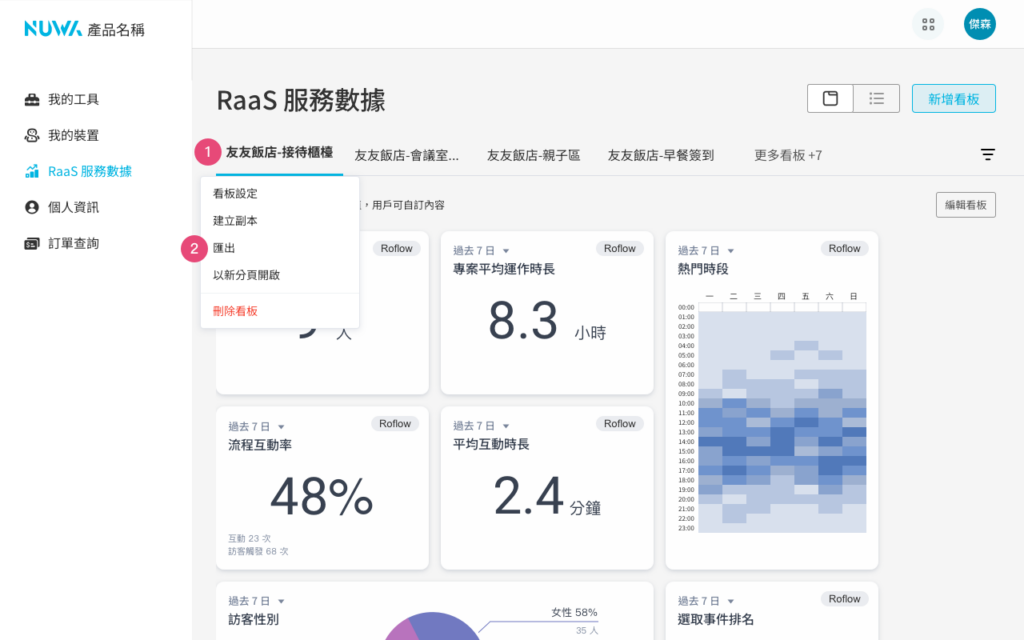Select 友友飯店-接待櫃檯 tab
The width and height of the screenshot is (1024, 640).
(x=280, y=153)
